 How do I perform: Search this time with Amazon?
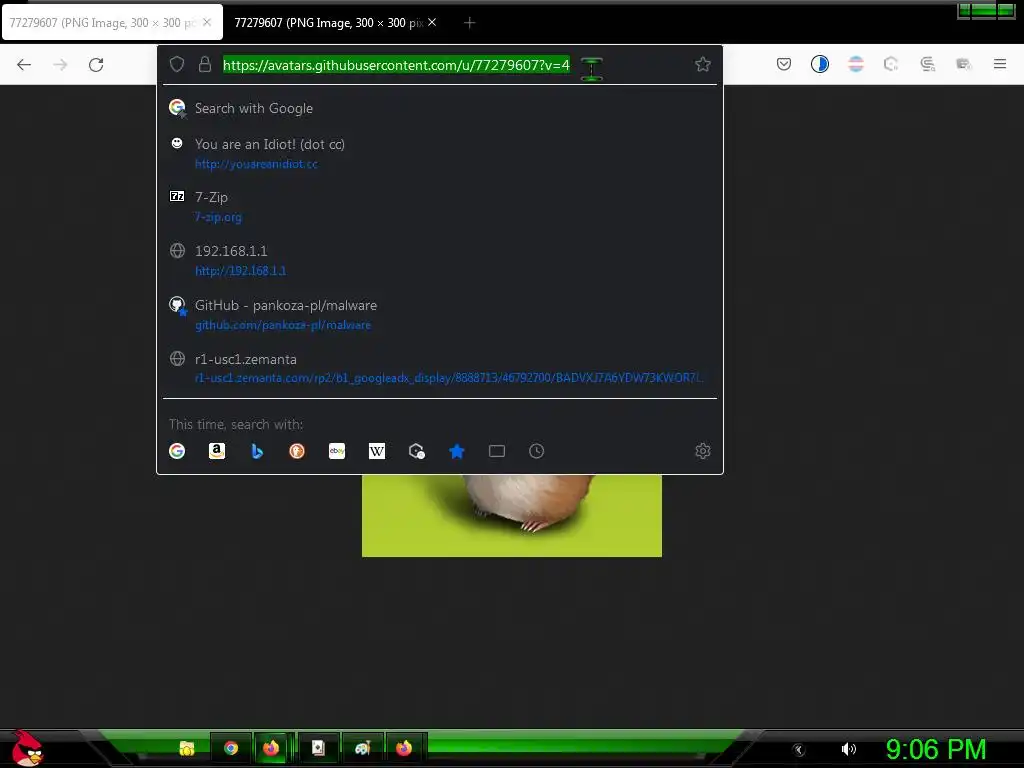click(217, 451)
